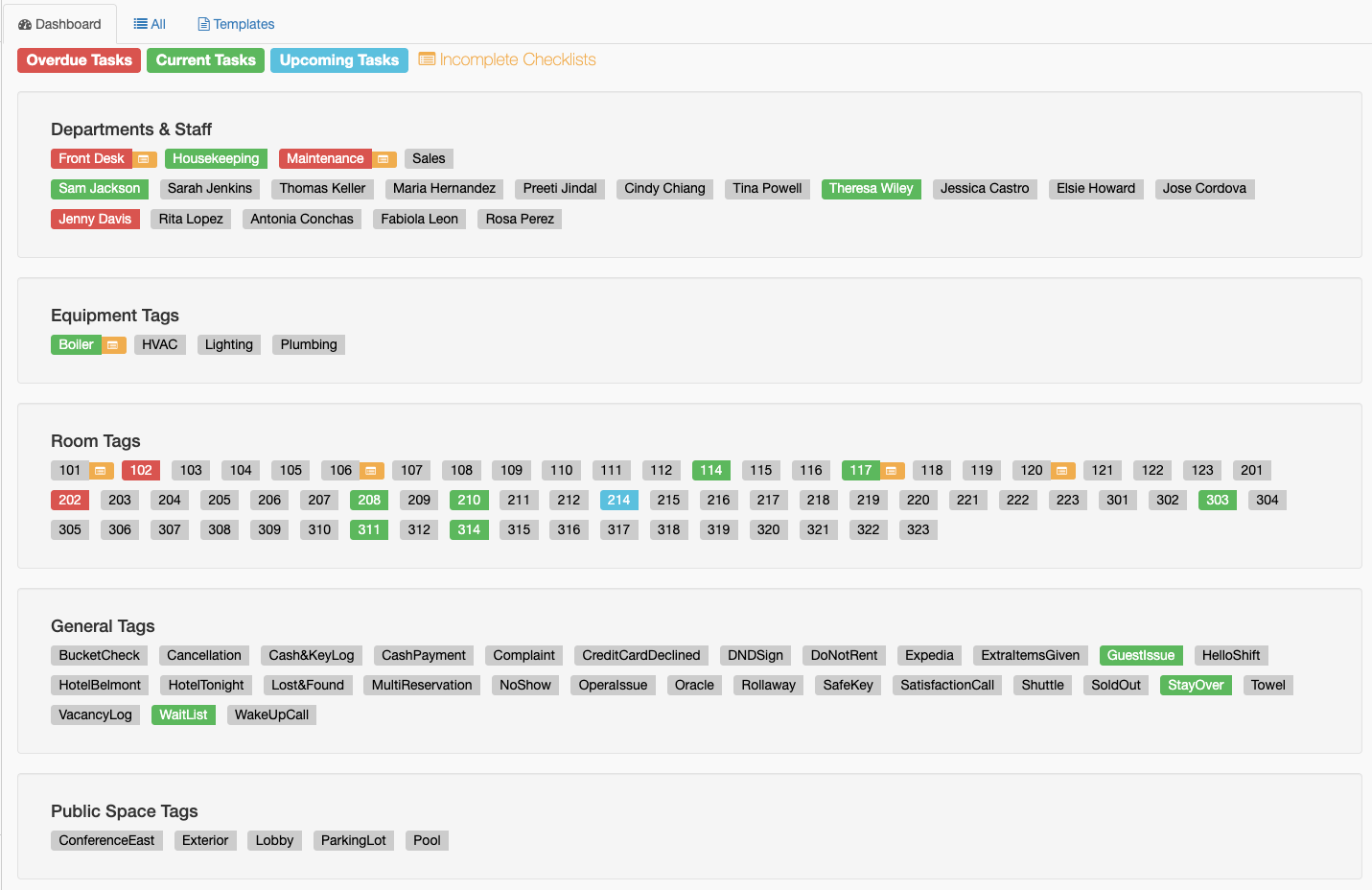Image resolution: width=1372 pixels, height=890 pixels.
Task: Open room tag 102
Action: [141, 471]
